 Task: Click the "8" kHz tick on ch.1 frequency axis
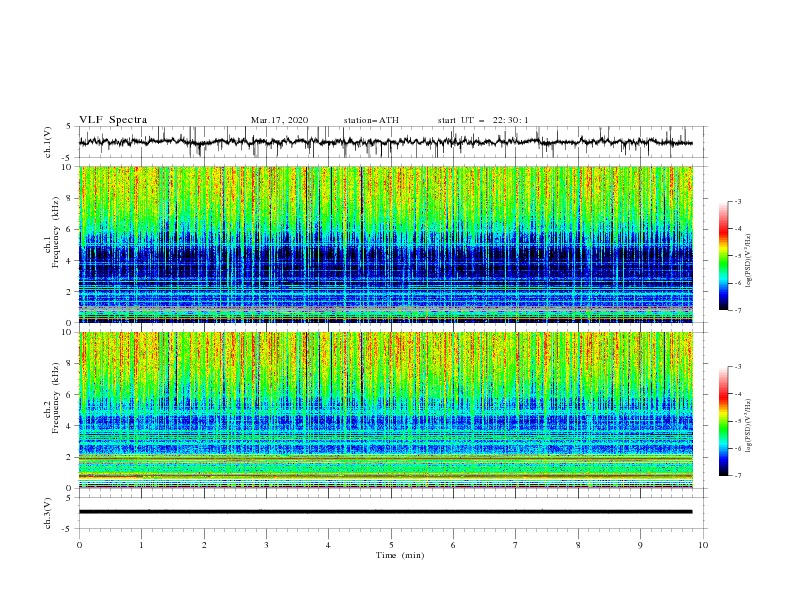point(71,198)
